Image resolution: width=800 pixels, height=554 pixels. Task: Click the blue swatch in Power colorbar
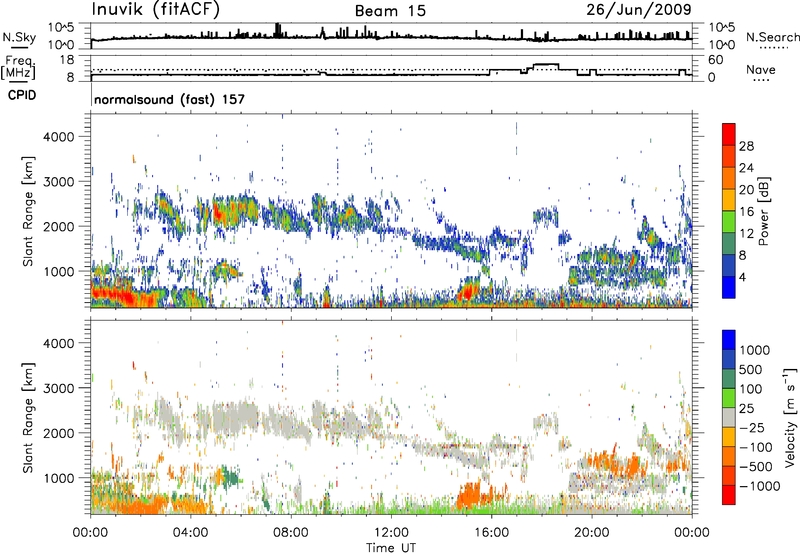tap(729, 287)
